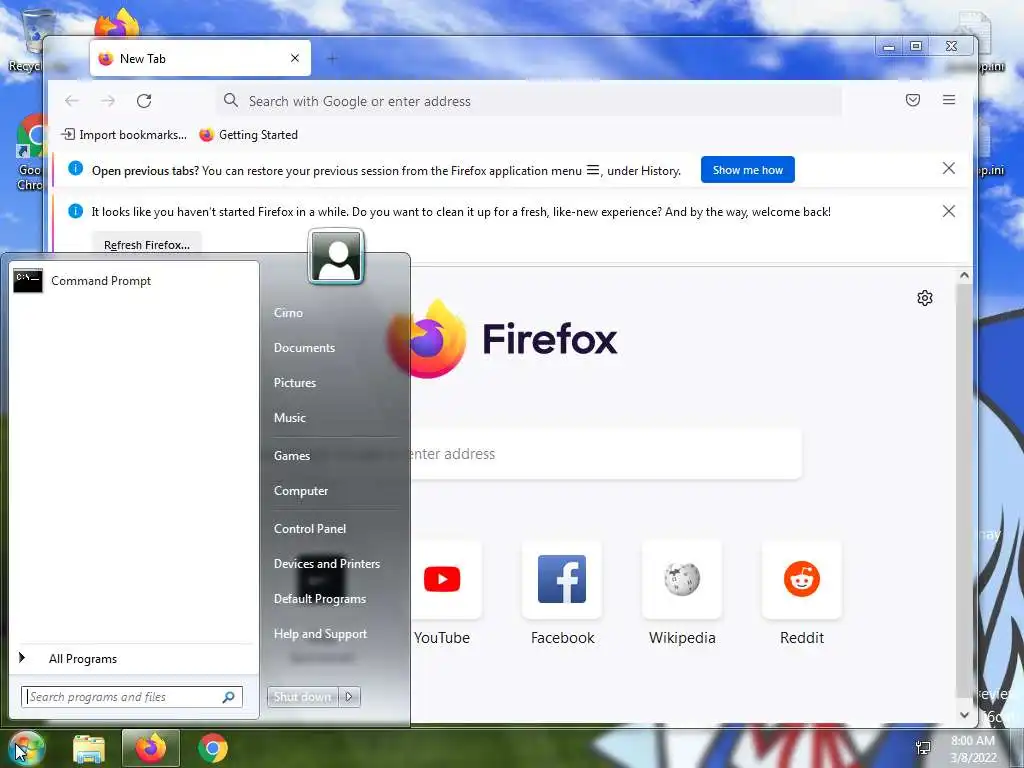The height and width of the screenshot is (768, 1024).
Task: Reload the page in Firefox
Action: pos(144,101)
